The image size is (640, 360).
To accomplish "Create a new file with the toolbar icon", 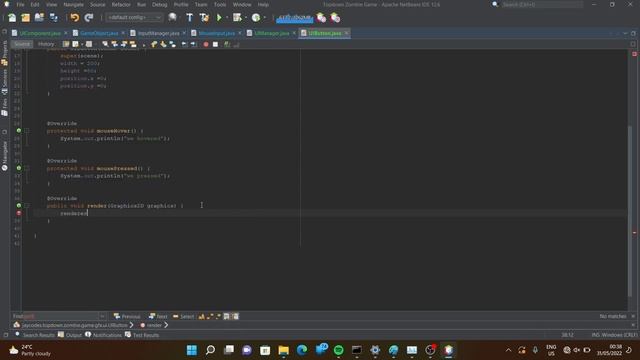I will click(x=12, y=18).
